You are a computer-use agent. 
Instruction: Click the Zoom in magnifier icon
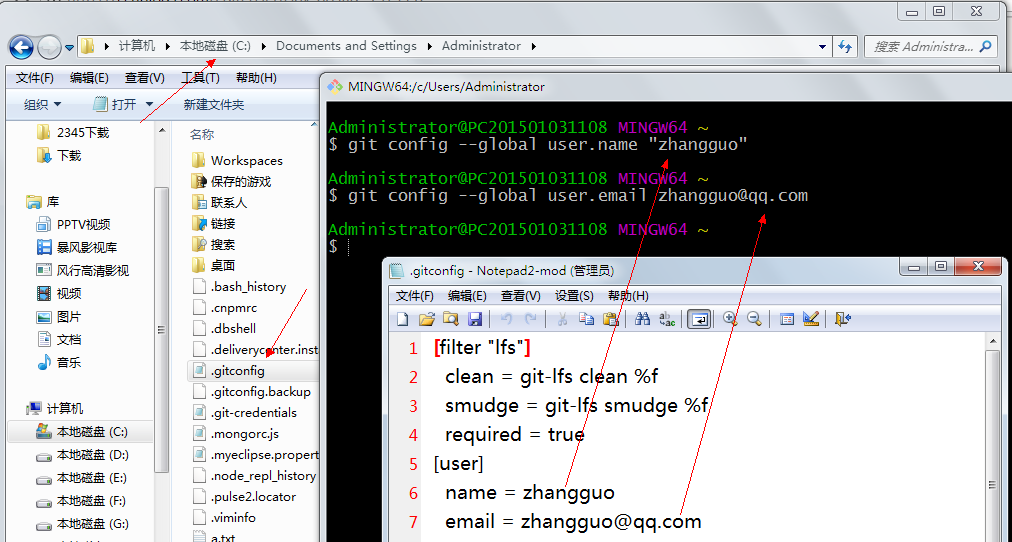[730, 319]
